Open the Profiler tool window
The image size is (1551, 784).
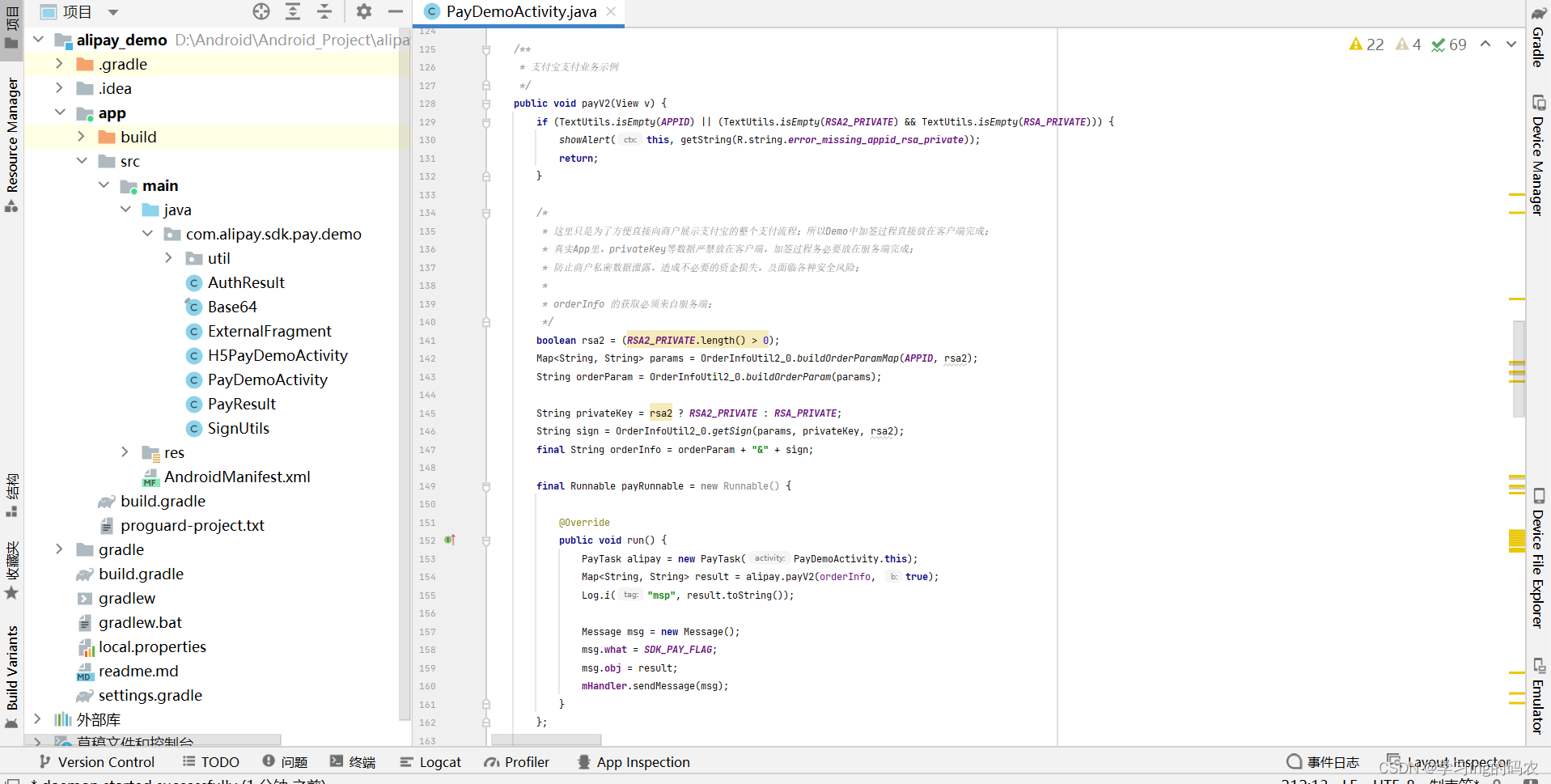pyautogui.click(x=516, y=761)
